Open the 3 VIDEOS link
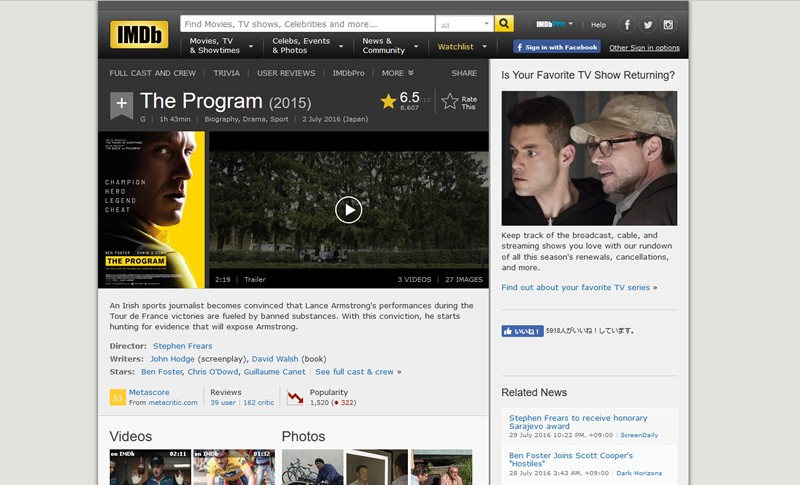This screenshot has height=485, width=800. click(414, 279)
